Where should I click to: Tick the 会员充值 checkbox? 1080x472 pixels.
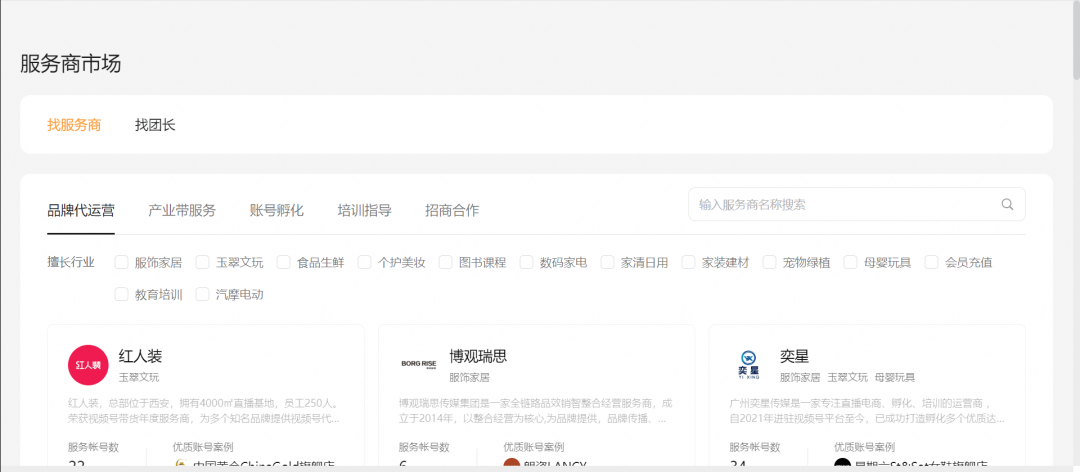tap(932, 263)
